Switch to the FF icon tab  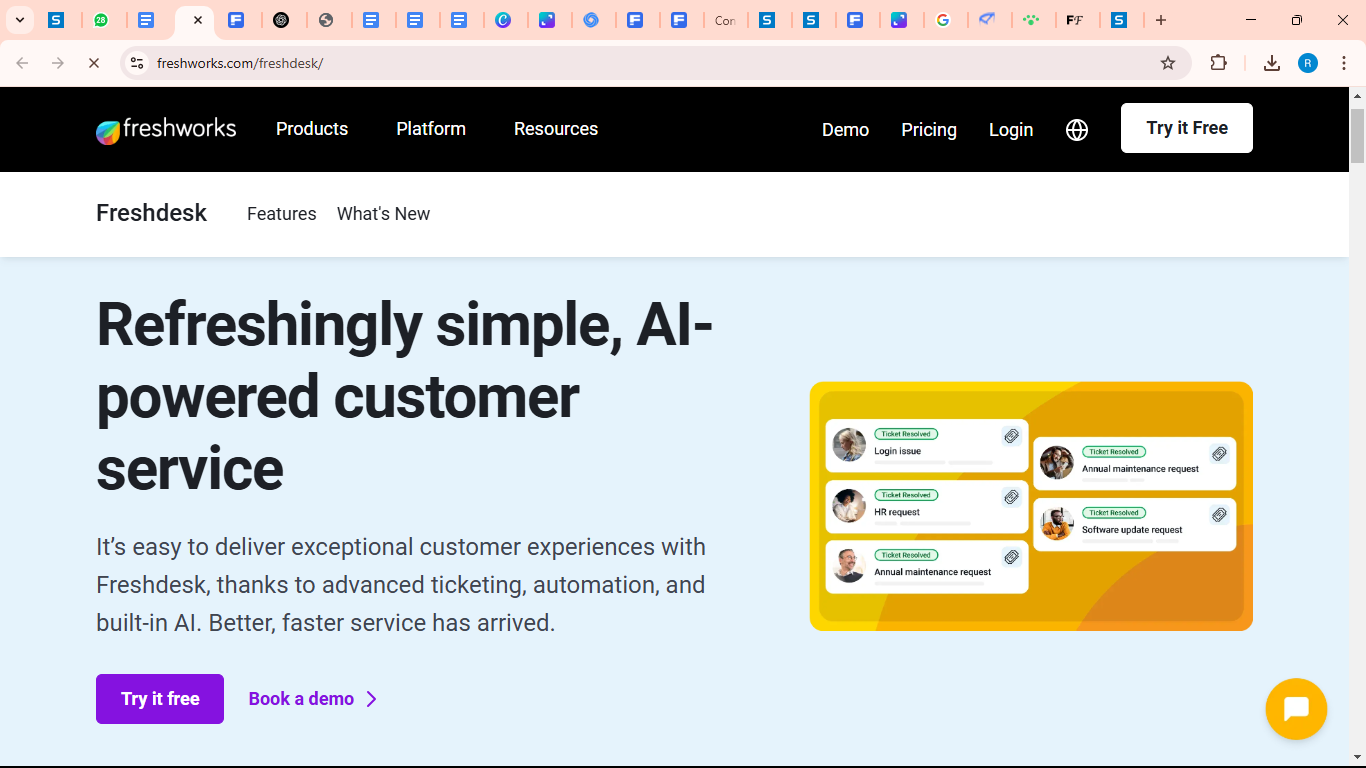coord(1075,20)
